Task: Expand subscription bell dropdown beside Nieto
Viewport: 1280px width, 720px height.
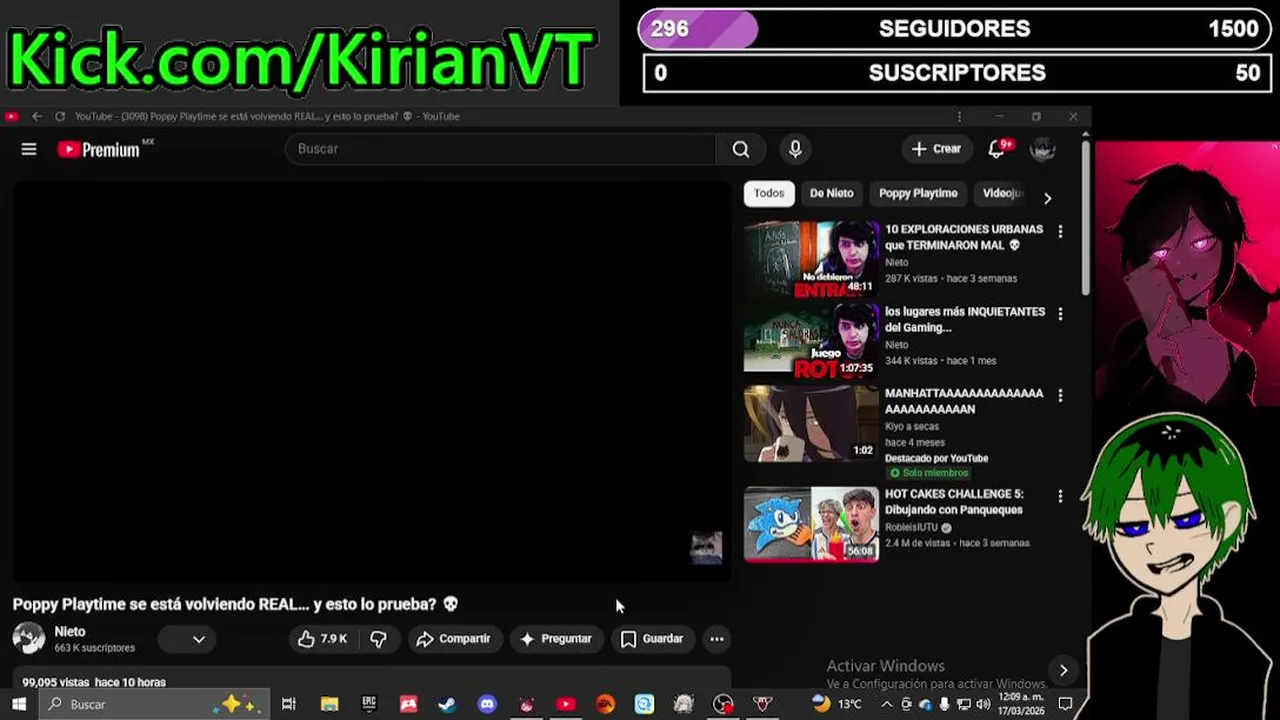Action: click(x=187, y=639)
